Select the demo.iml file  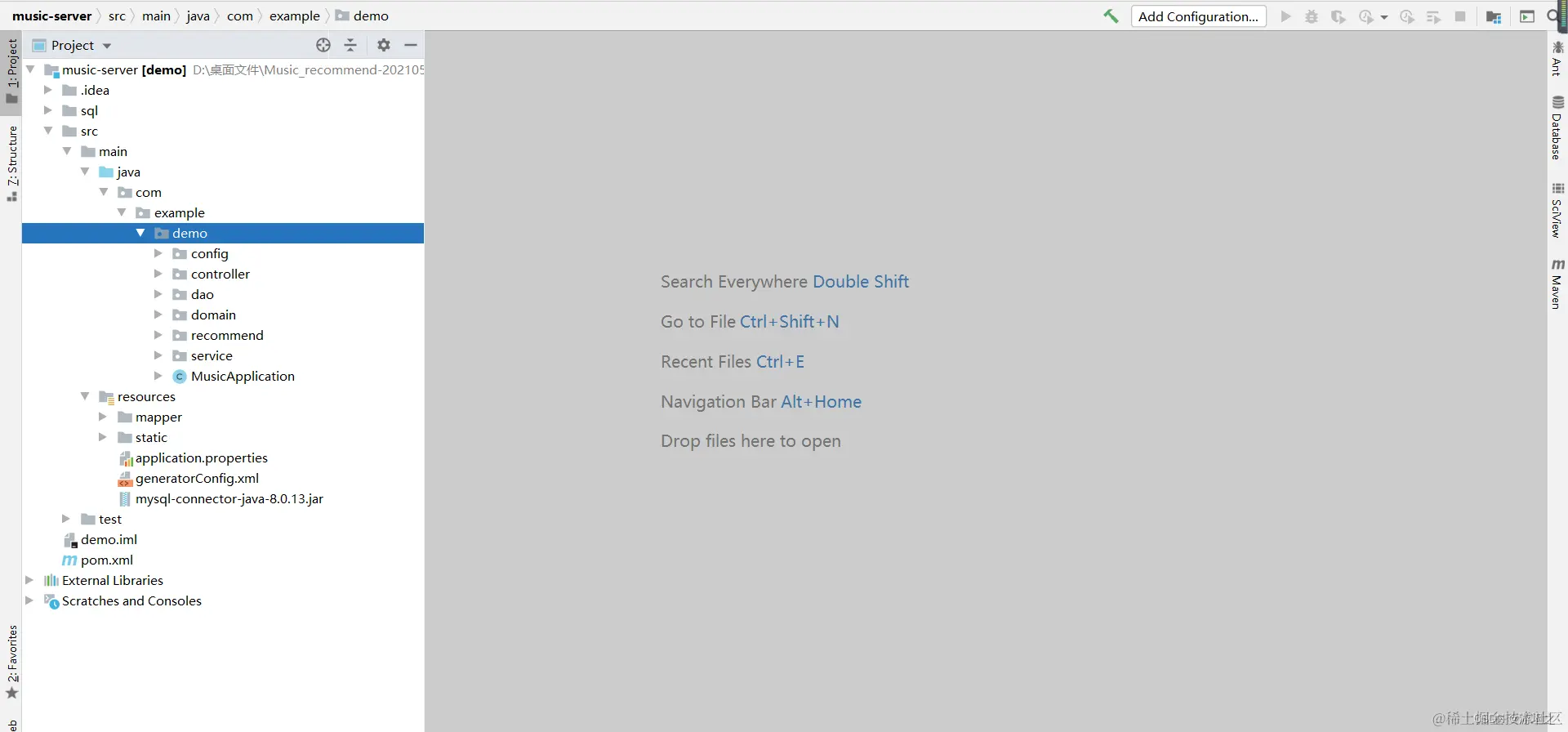[x=109, y=539]
